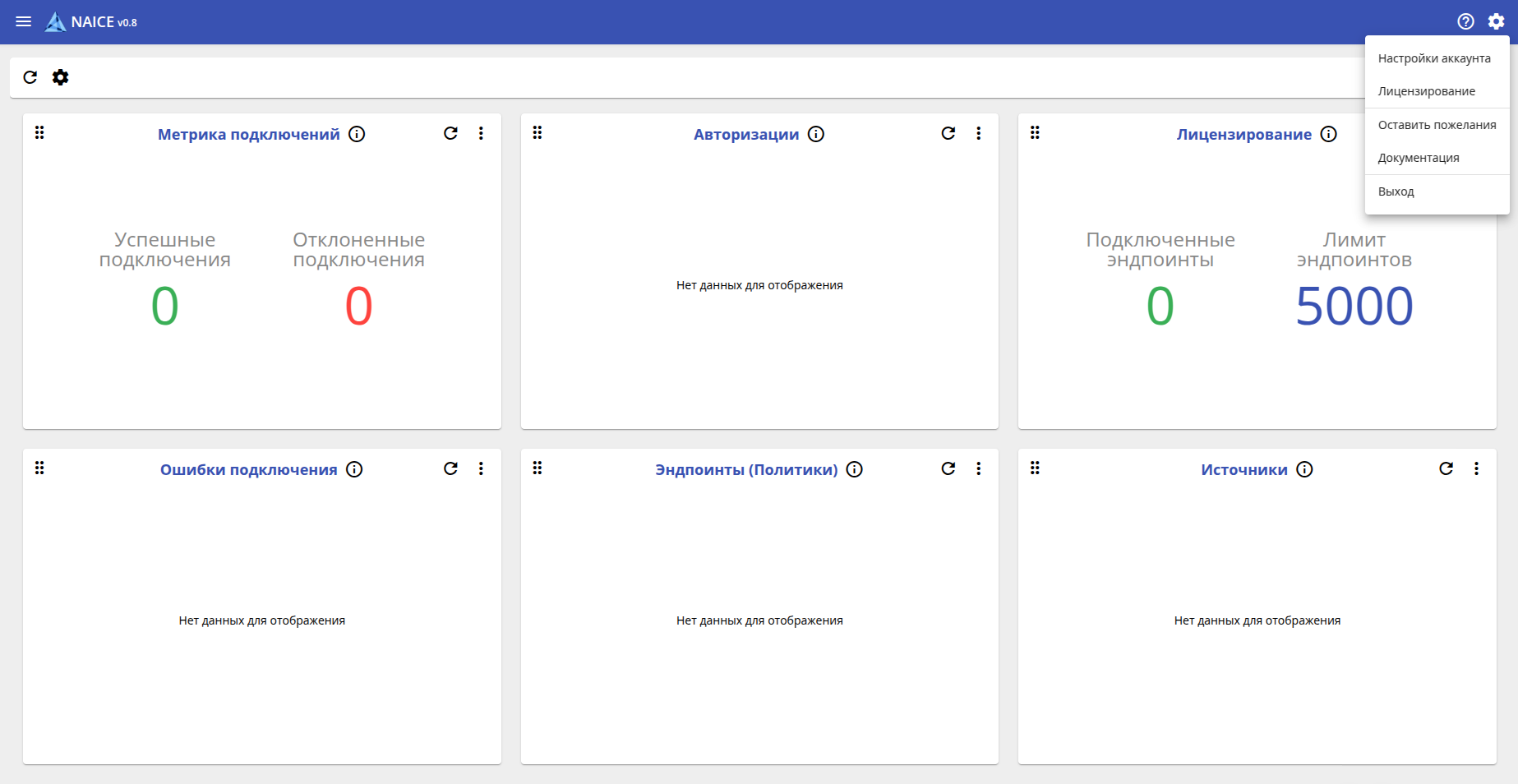The width and height of the screenshot is (1518, 784).
Task: Click the drag handle of Ошибки подключения widget
Action: pyautogui.click(x=39, y=468)
